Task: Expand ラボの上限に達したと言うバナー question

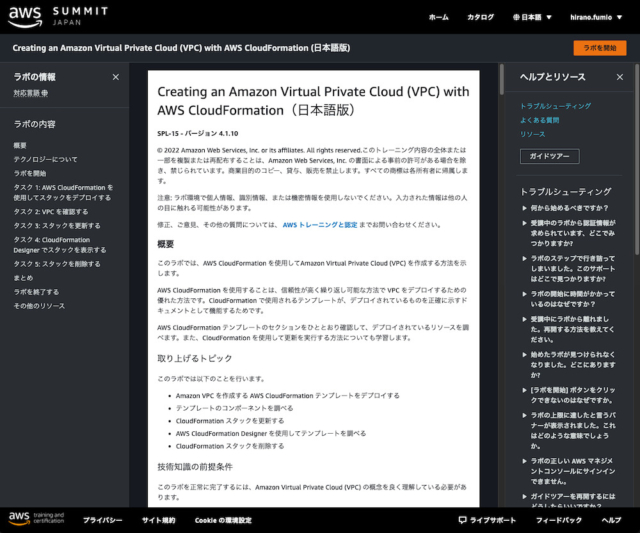Action: (x=569, y=431)
